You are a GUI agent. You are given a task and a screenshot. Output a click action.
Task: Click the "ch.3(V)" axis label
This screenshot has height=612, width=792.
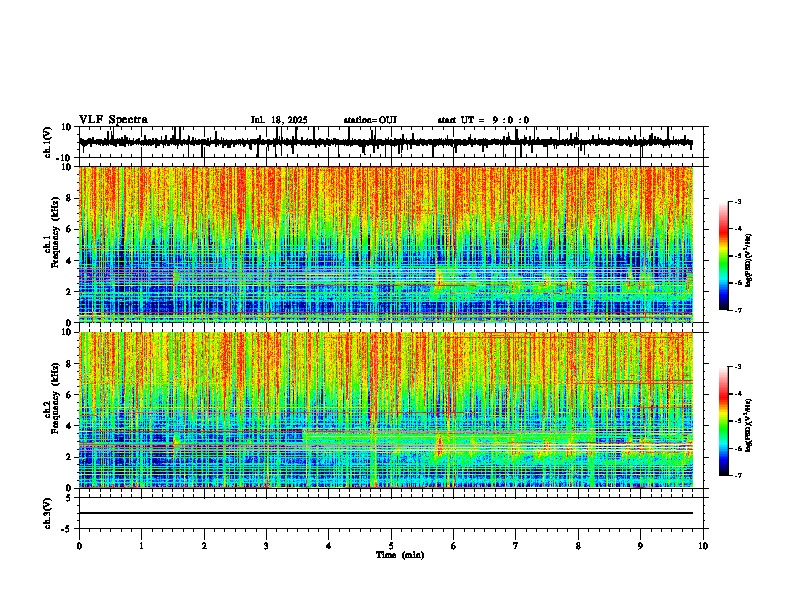(48, 514)
